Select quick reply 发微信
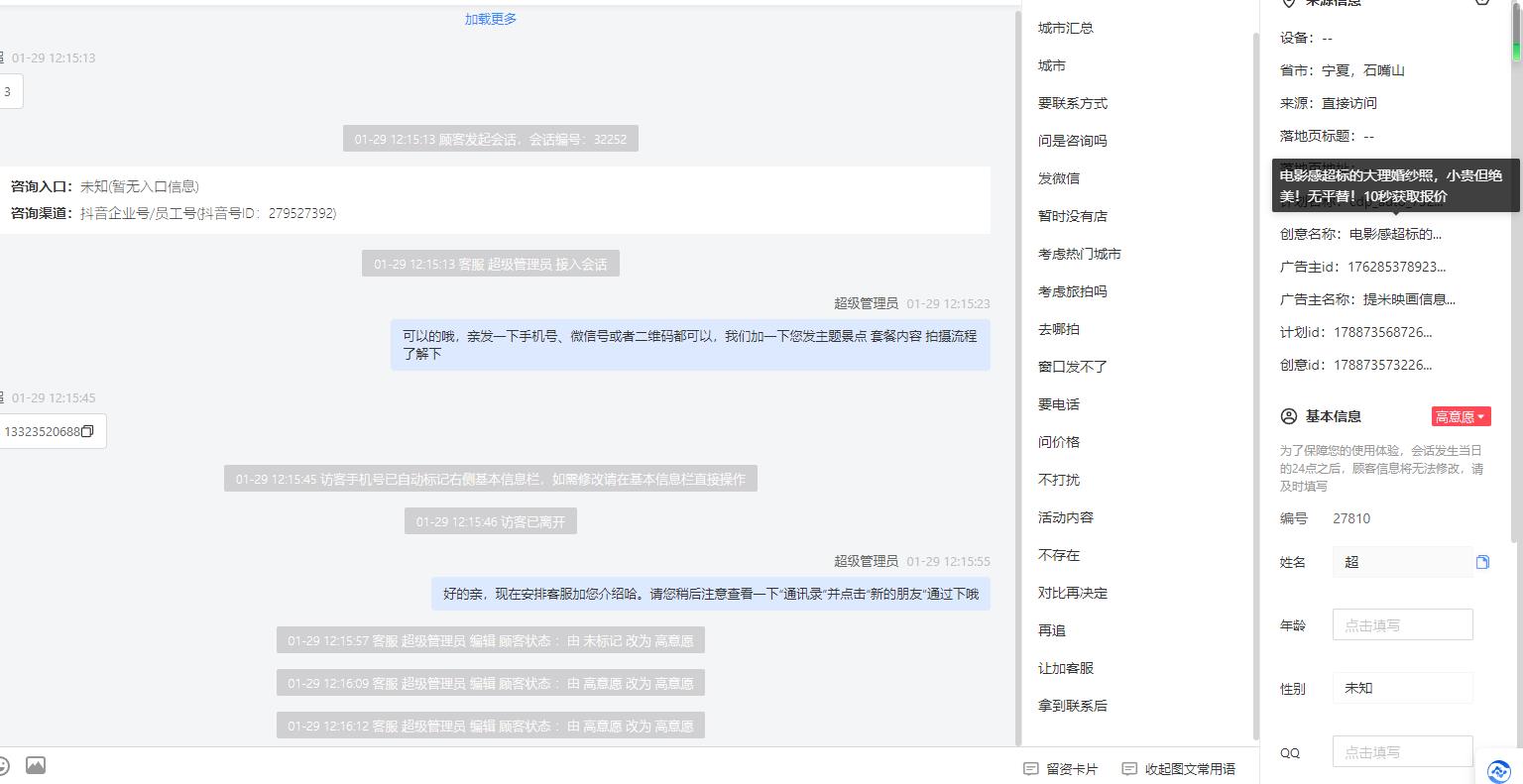 point(1059,178)
